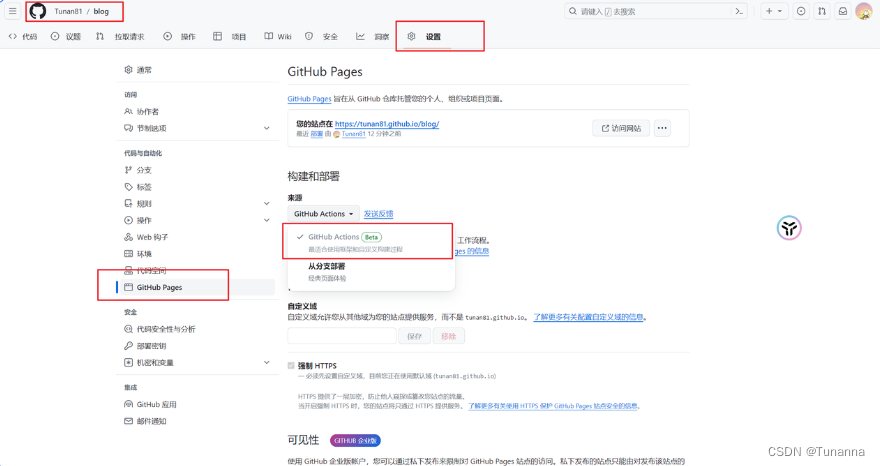Image resolution: width=880 pixels, height=466 pixels.
Task: Open 分支 in the sidebar
Action: [x=139, y=170]
